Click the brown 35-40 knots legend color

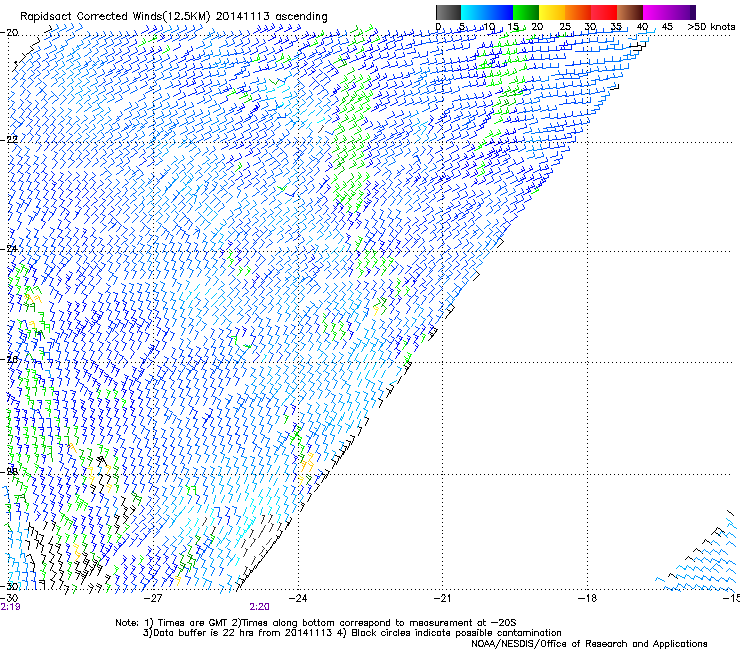tap(630, 12)
